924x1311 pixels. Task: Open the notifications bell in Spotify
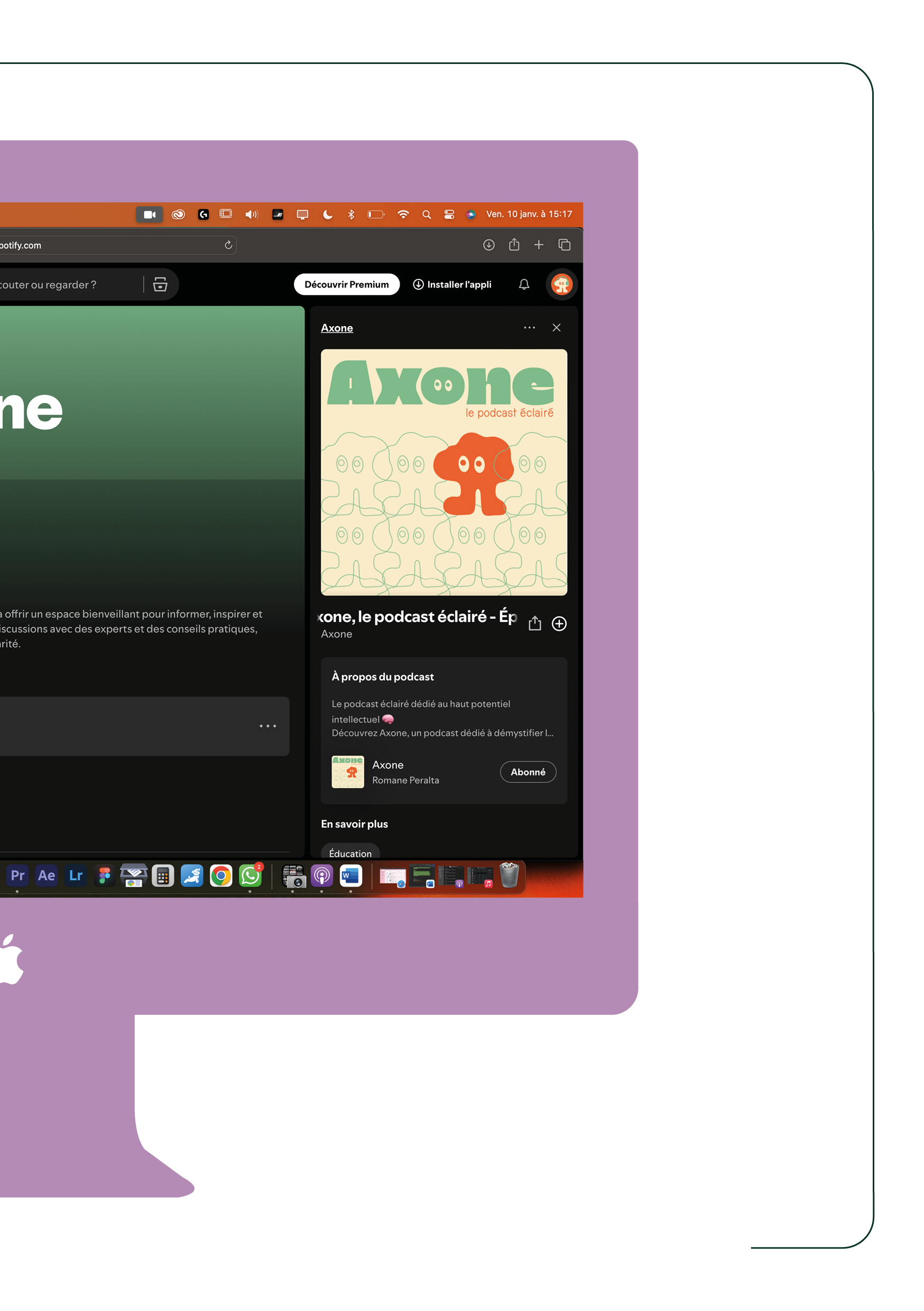[x=524, y=284]
